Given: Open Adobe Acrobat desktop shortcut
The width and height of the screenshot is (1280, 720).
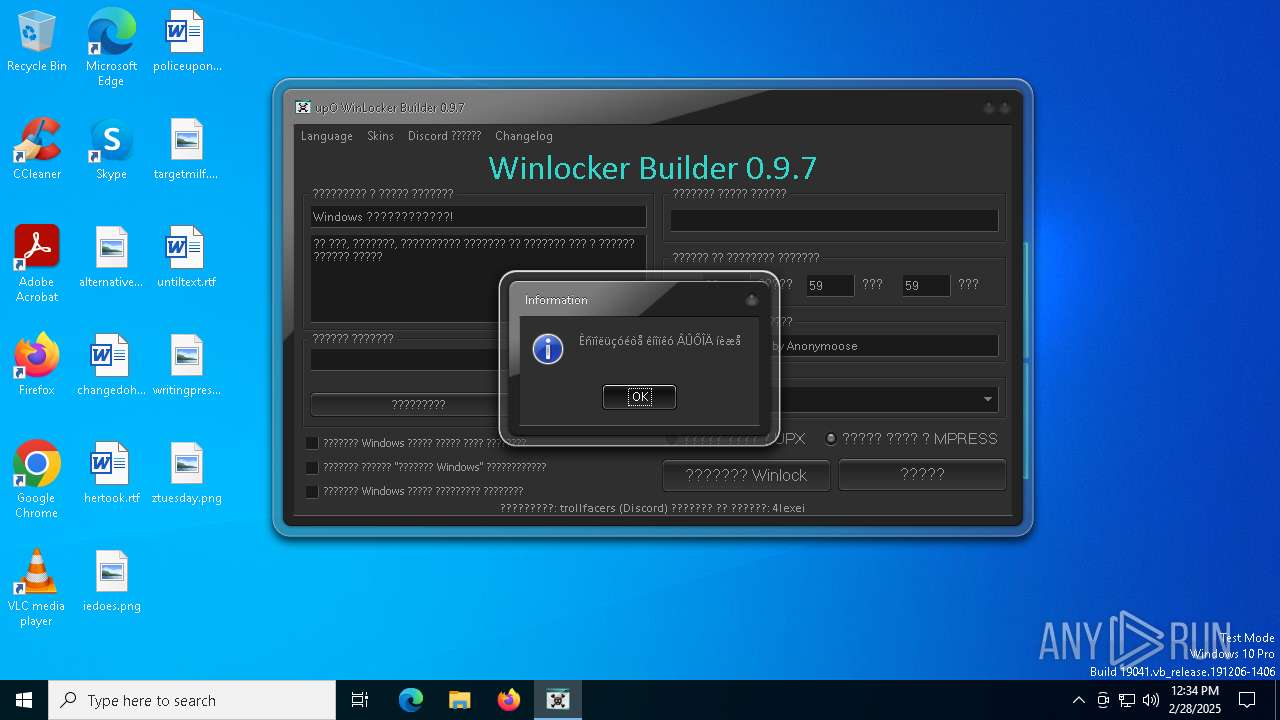Looking at the screenshot, I should click(37, 264).
